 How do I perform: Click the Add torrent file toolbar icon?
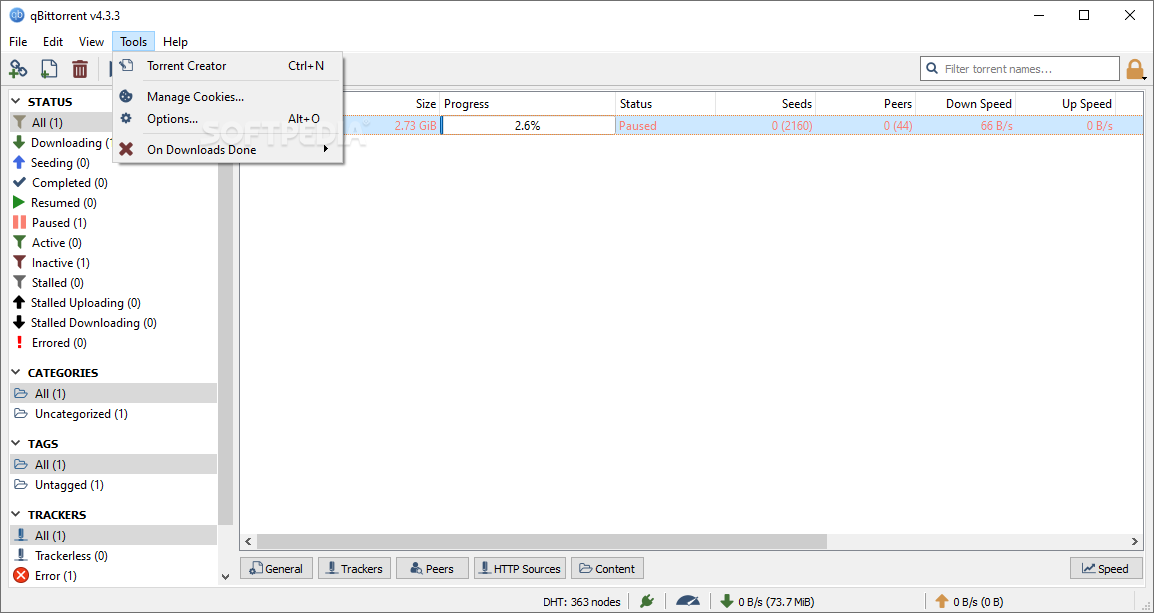49,69
